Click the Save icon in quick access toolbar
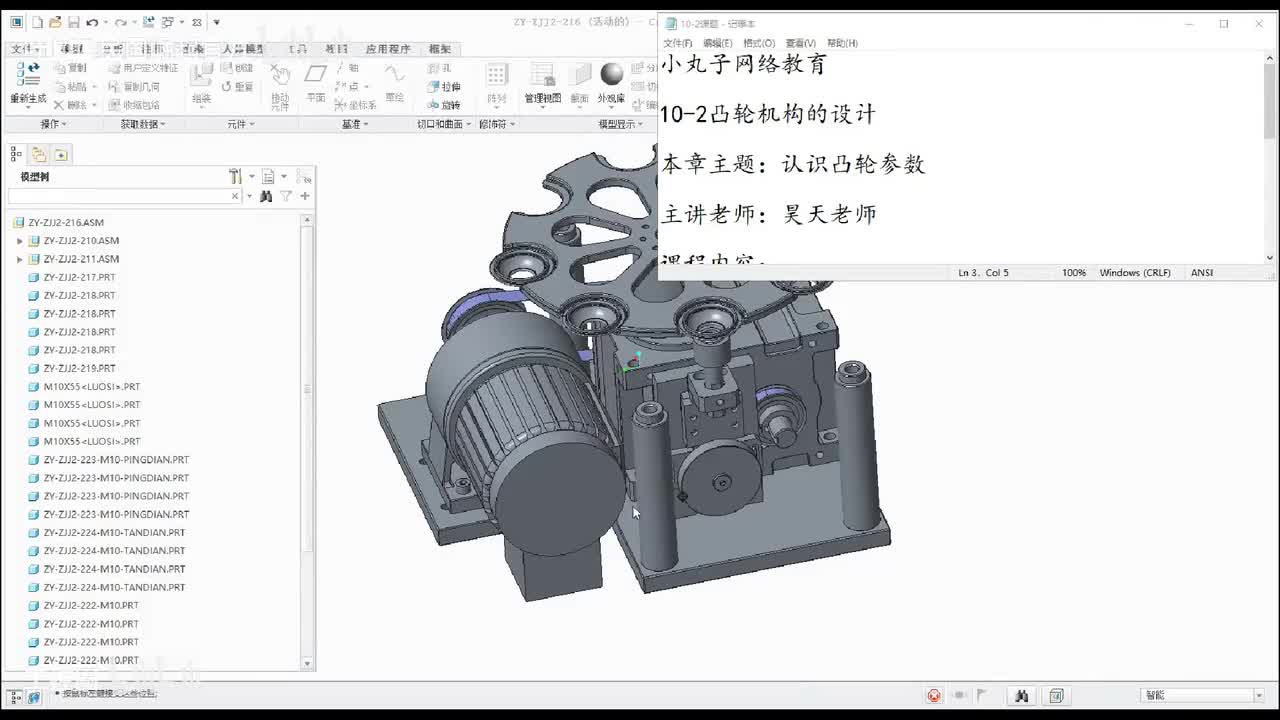1280x720 pixels. point(73,22)
